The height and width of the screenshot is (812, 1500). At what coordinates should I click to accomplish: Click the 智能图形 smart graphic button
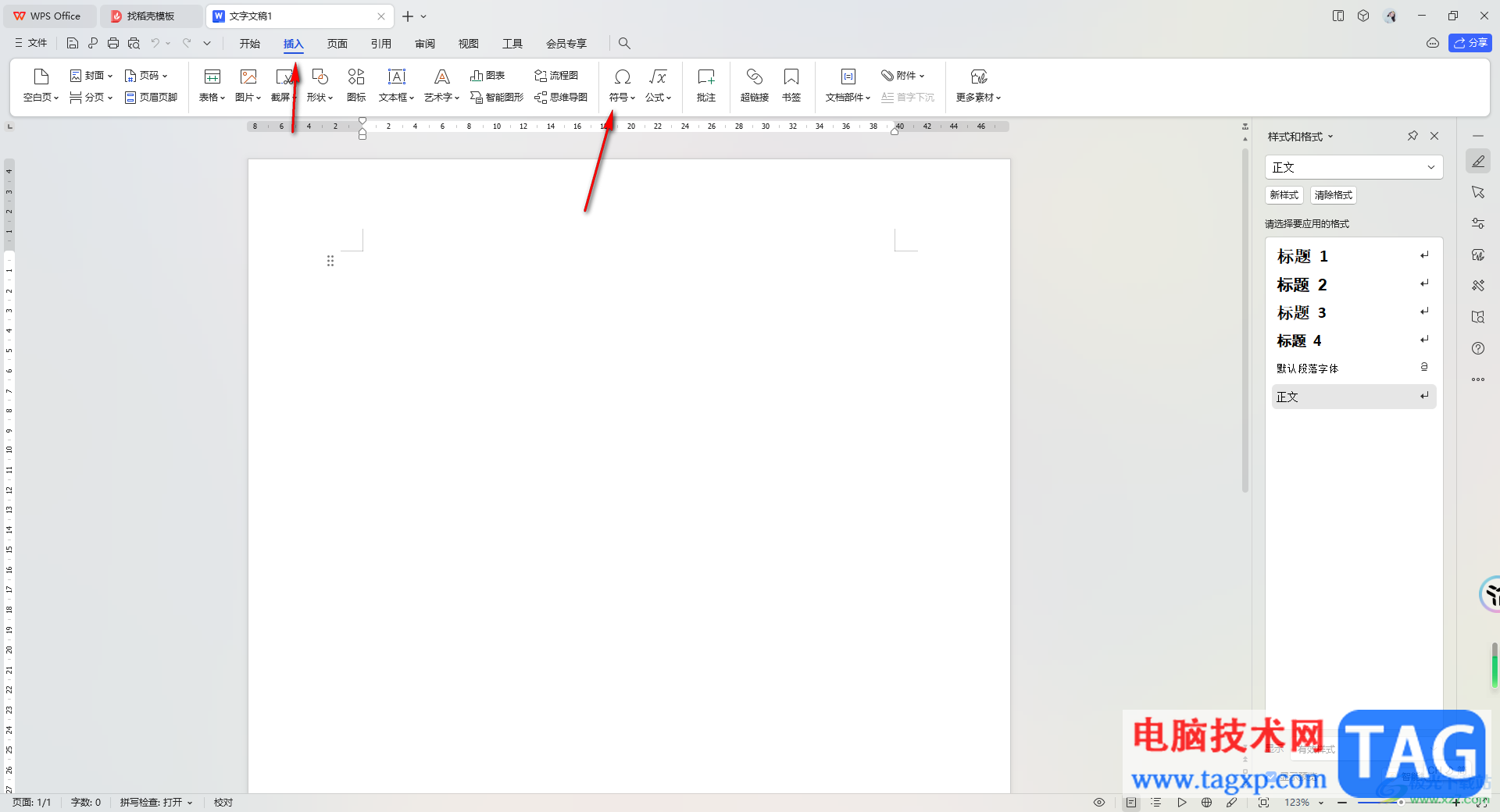[497, 98]
